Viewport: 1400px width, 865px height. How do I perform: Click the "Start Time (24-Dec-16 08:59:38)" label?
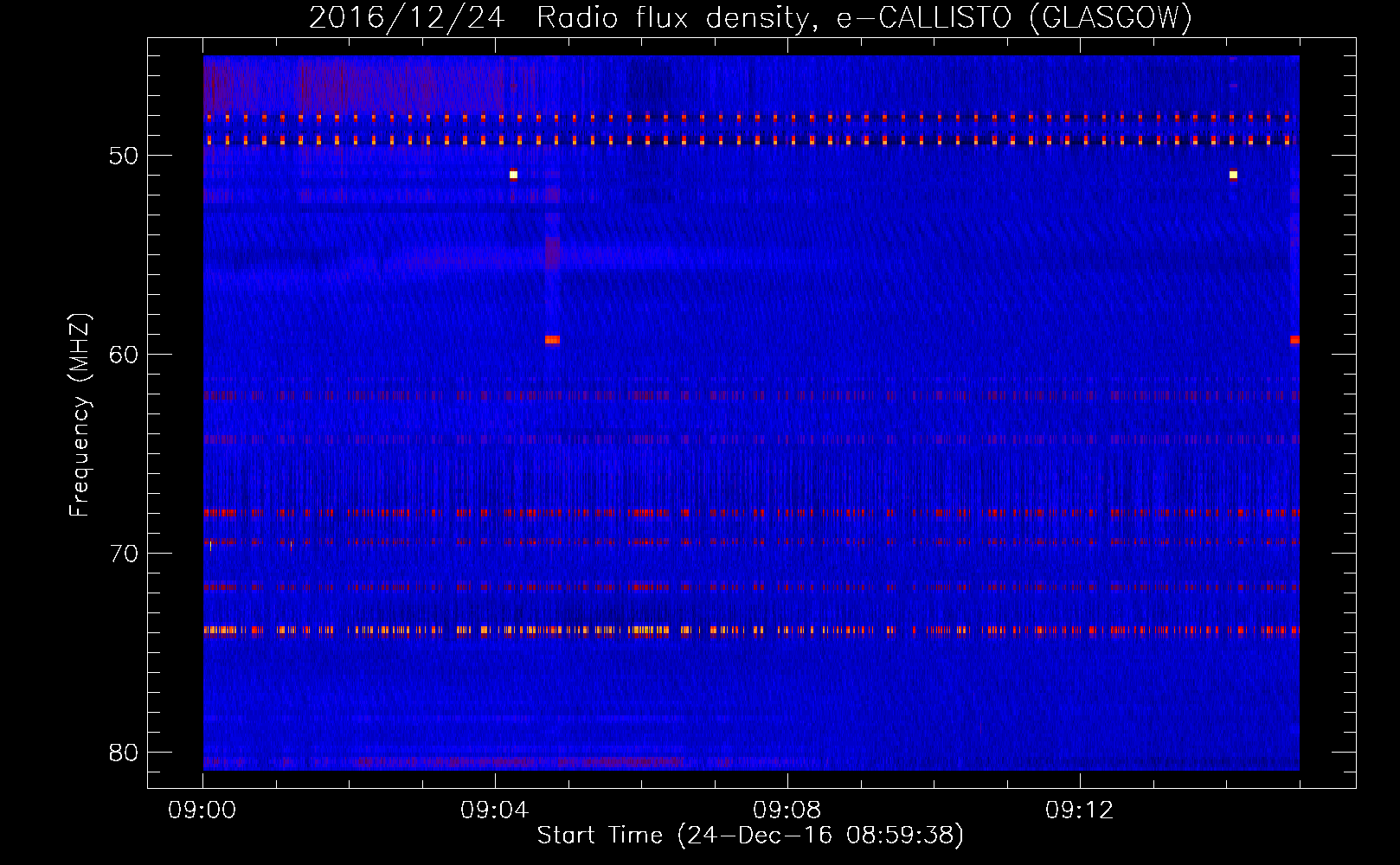(750, 836)
